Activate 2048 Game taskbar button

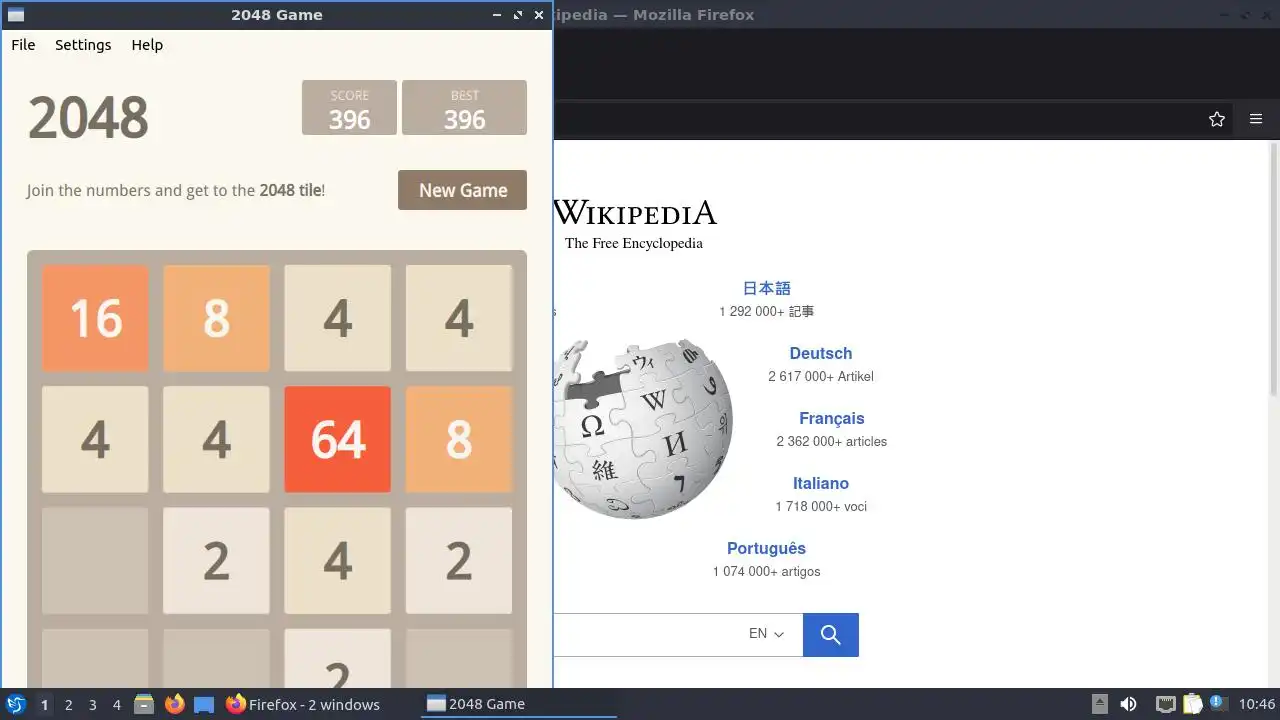point(520,705)
